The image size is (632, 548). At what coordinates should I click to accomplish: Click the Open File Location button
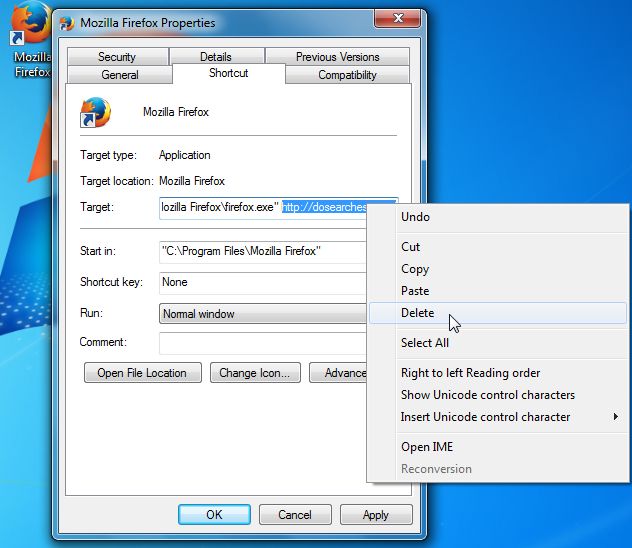(143, 373)
